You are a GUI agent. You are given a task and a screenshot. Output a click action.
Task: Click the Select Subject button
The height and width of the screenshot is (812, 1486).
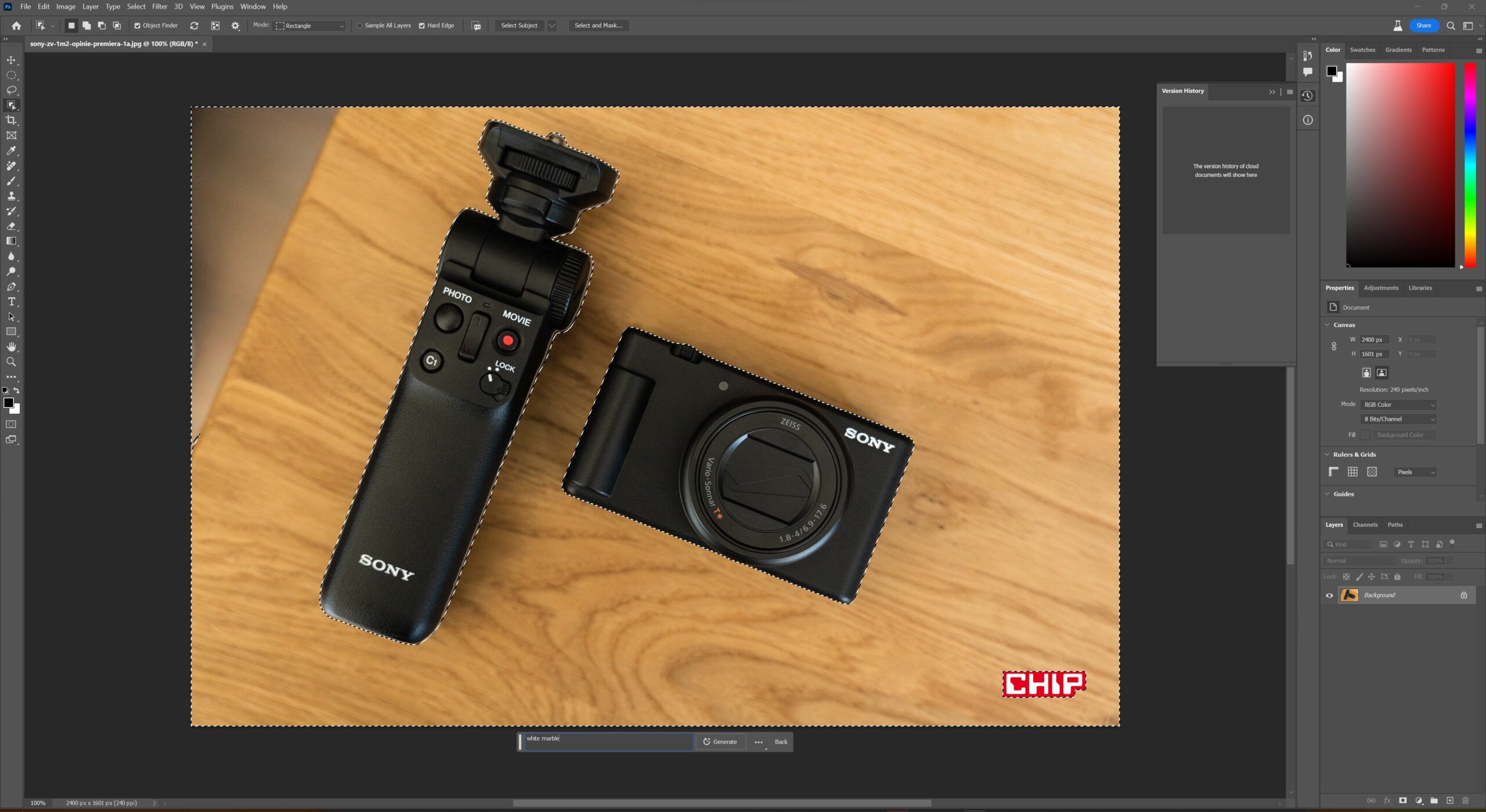pos(519,26)
